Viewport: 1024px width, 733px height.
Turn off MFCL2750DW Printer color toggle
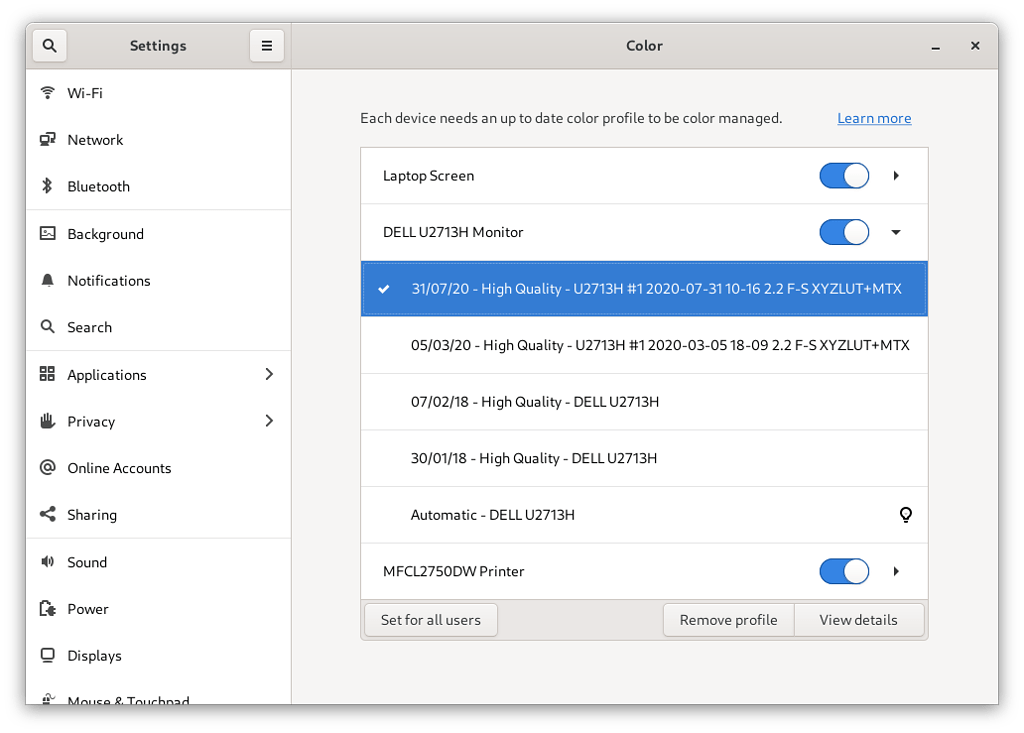[844, 571]
